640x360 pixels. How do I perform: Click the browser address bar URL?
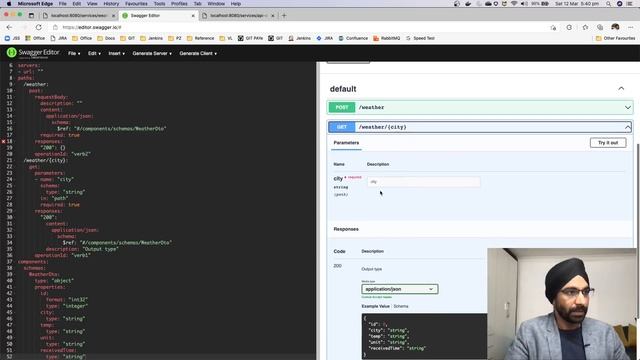92,27
